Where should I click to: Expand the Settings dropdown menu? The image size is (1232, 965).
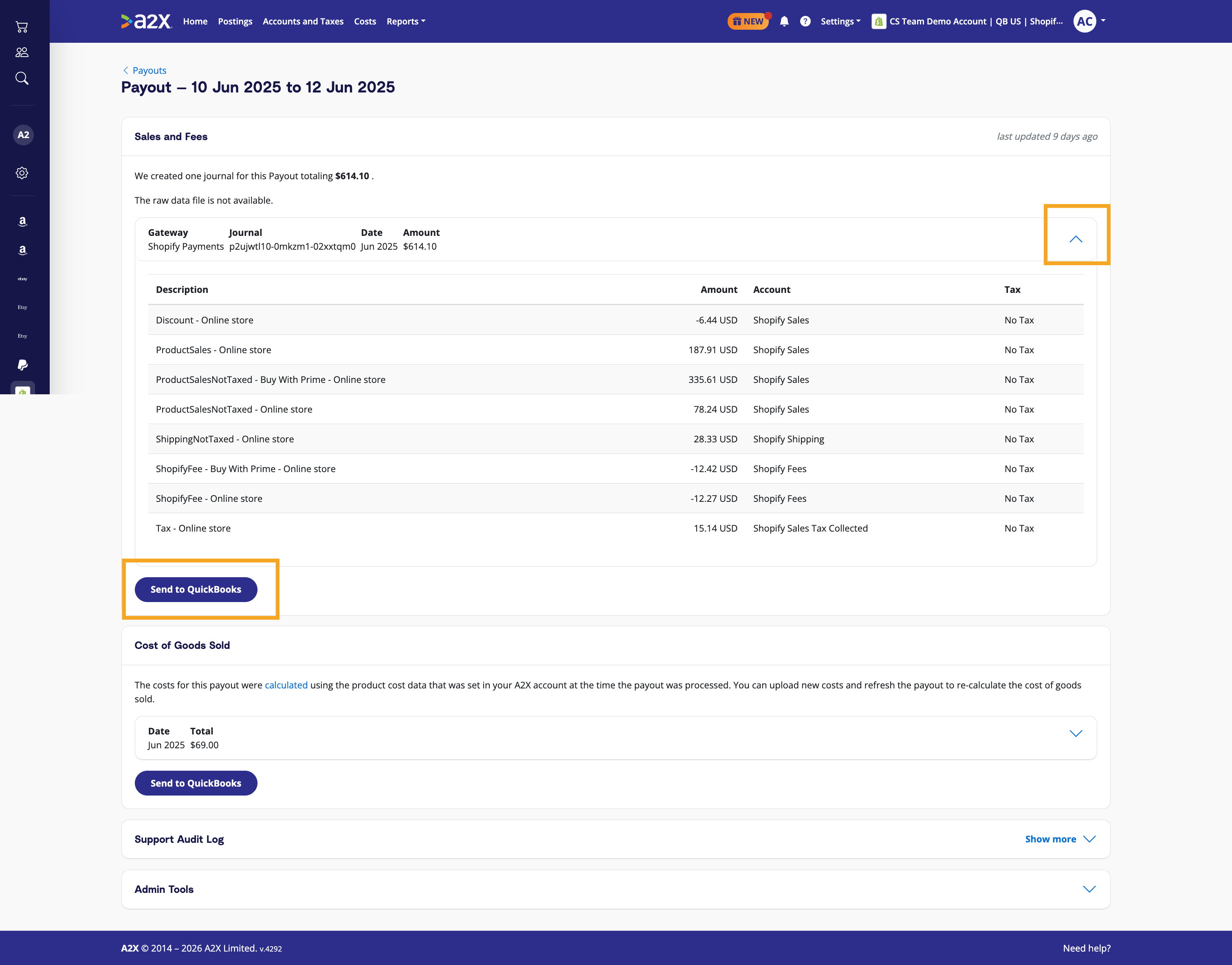coord(840,22)
